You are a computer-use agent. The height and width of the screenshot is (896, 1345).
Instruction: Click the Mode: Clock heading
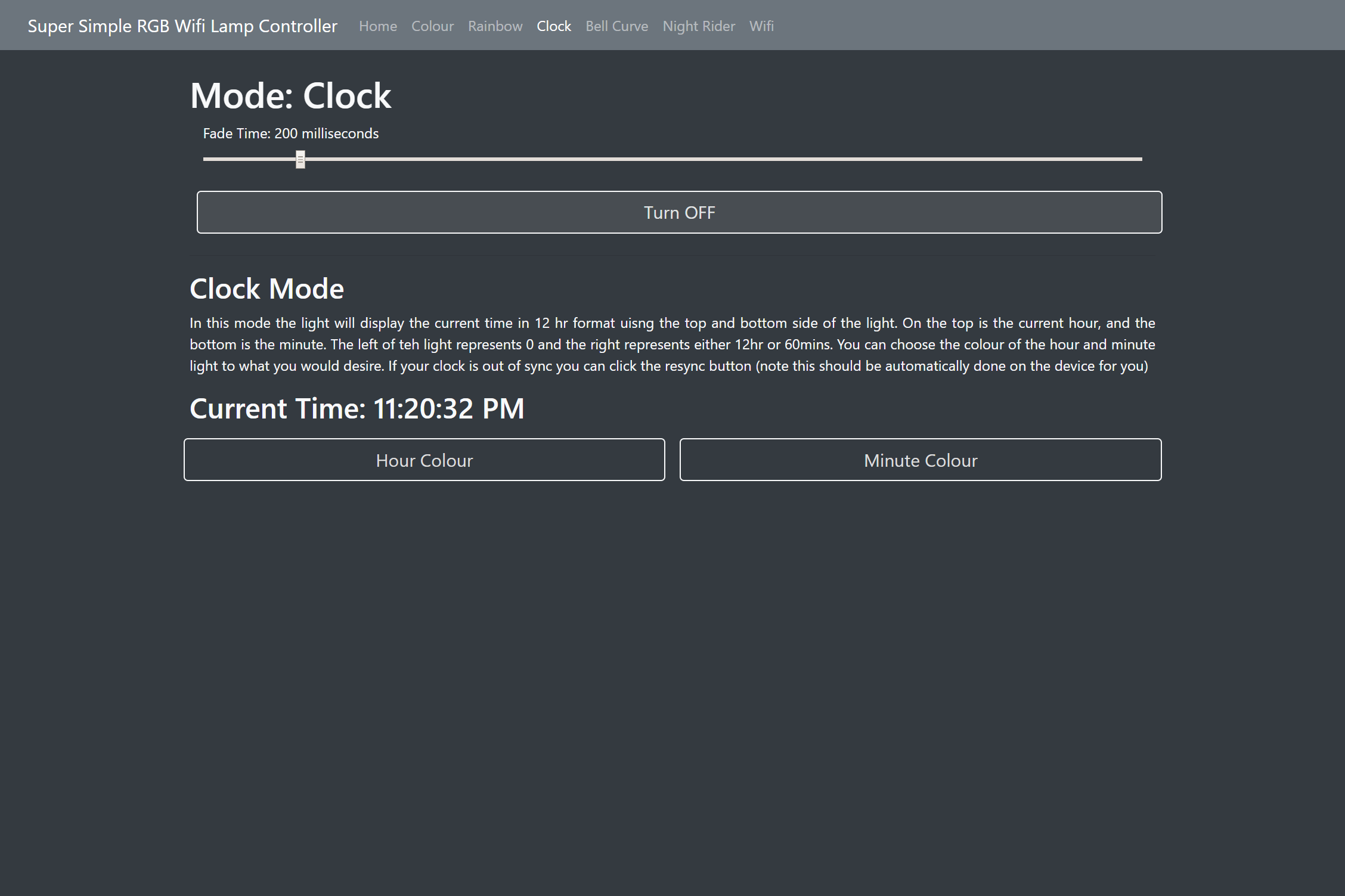[x=290, y=94]
